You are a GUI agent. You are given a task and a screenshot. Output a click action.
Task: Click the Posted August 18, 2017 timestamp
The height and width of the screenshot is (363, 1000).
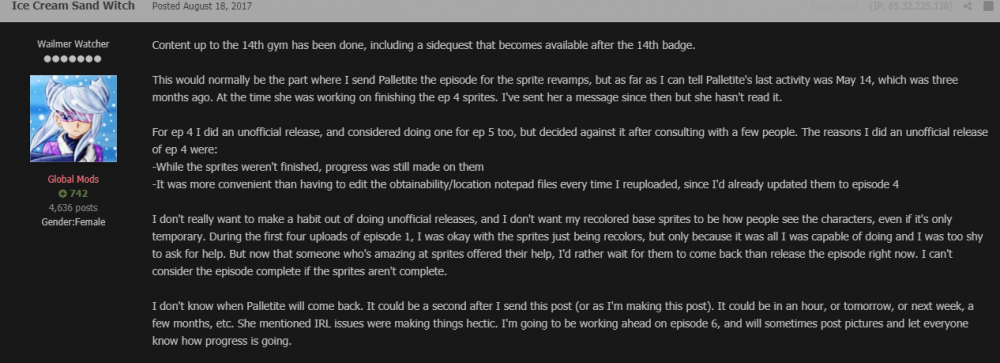202,6
